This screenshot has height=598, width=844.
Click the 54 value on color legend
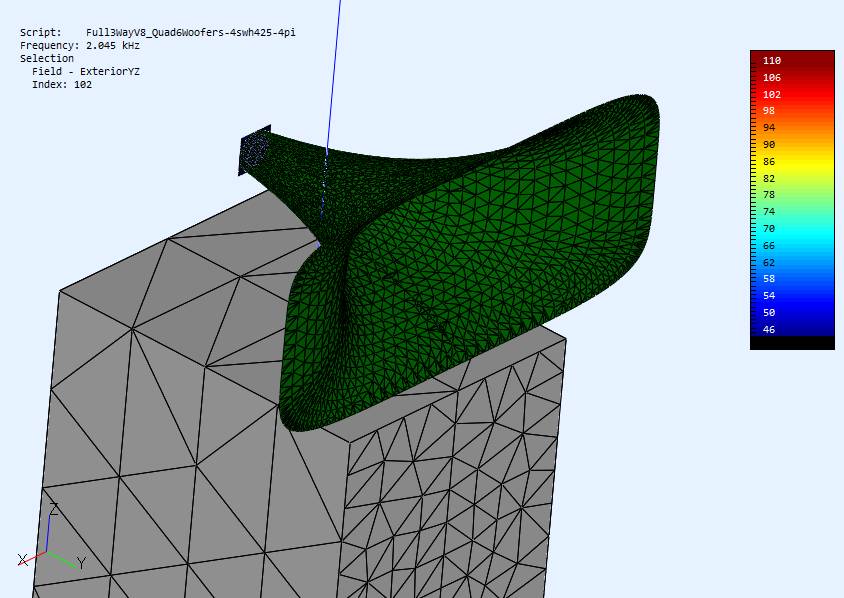click(x=769, y=296)
